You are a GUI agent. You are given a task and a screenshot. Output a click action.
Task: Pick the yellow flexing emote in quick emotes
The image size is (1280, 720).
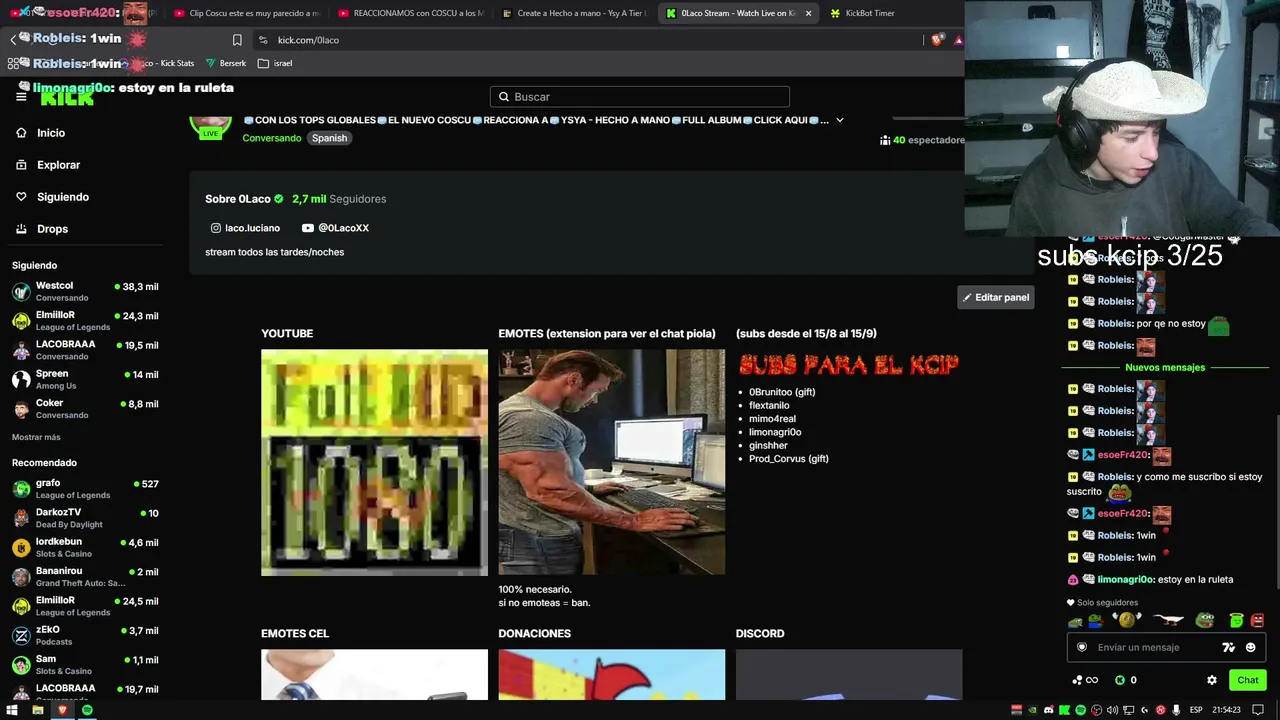pos(1128,620)
